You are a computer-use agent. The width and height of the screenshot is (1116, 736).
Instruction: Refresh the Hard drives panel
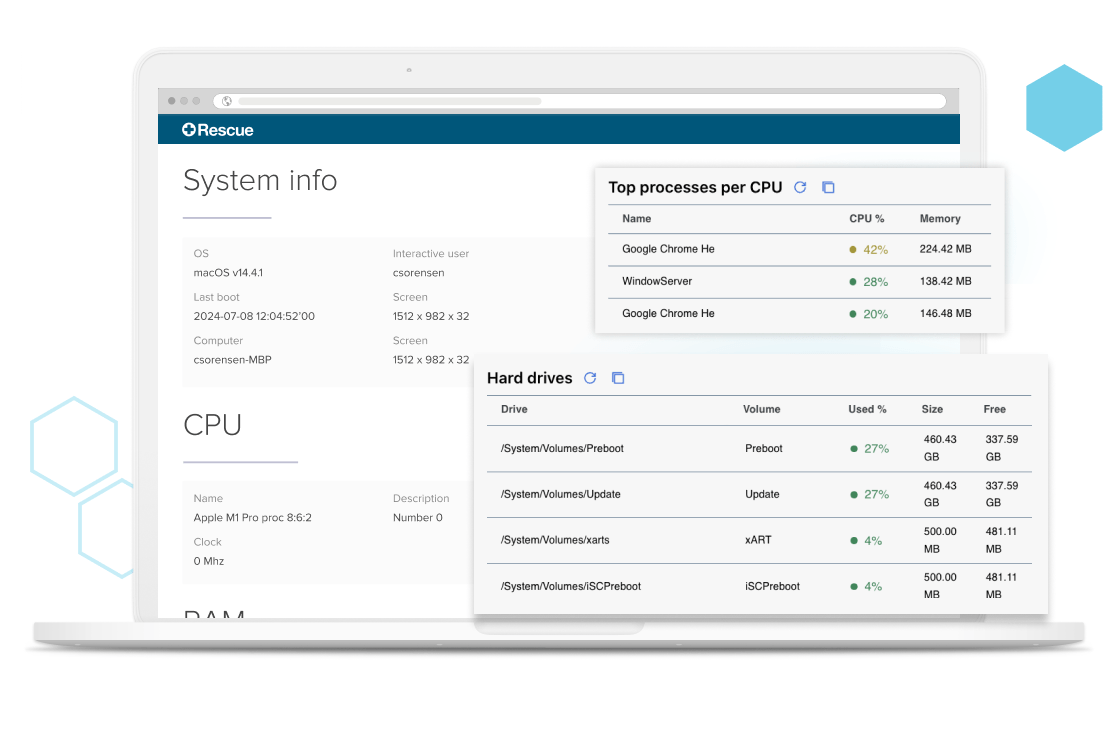pos(590,378)
